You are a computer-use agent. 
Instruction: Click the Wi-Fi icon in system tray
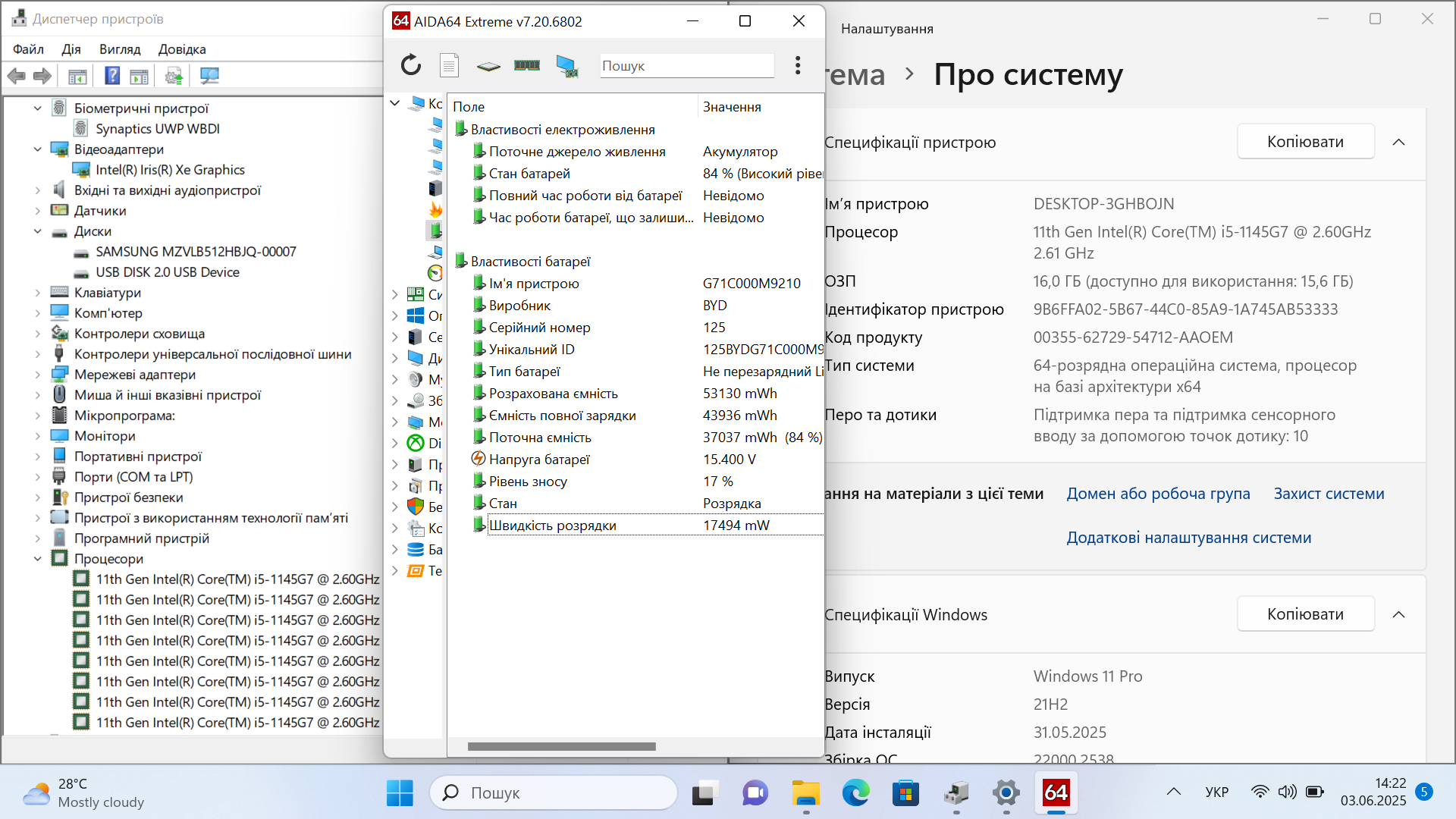pos(1260,792)
